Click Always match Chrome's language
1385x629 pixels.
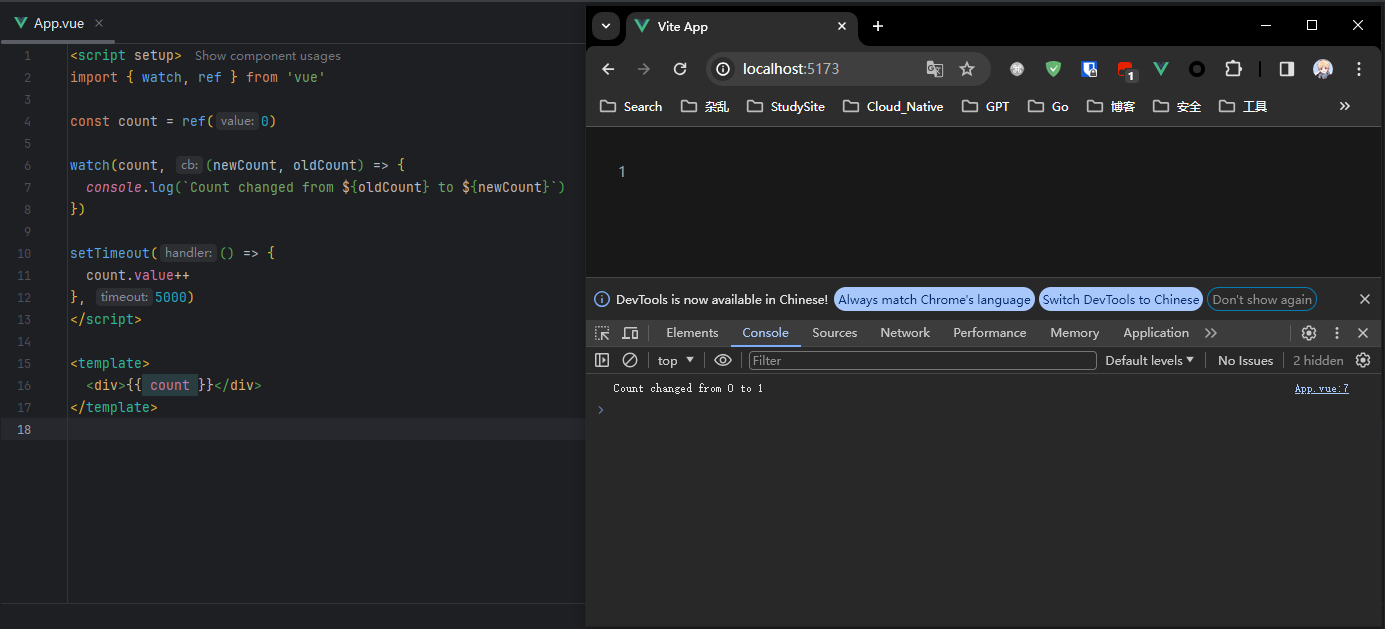tap(934, 299)
